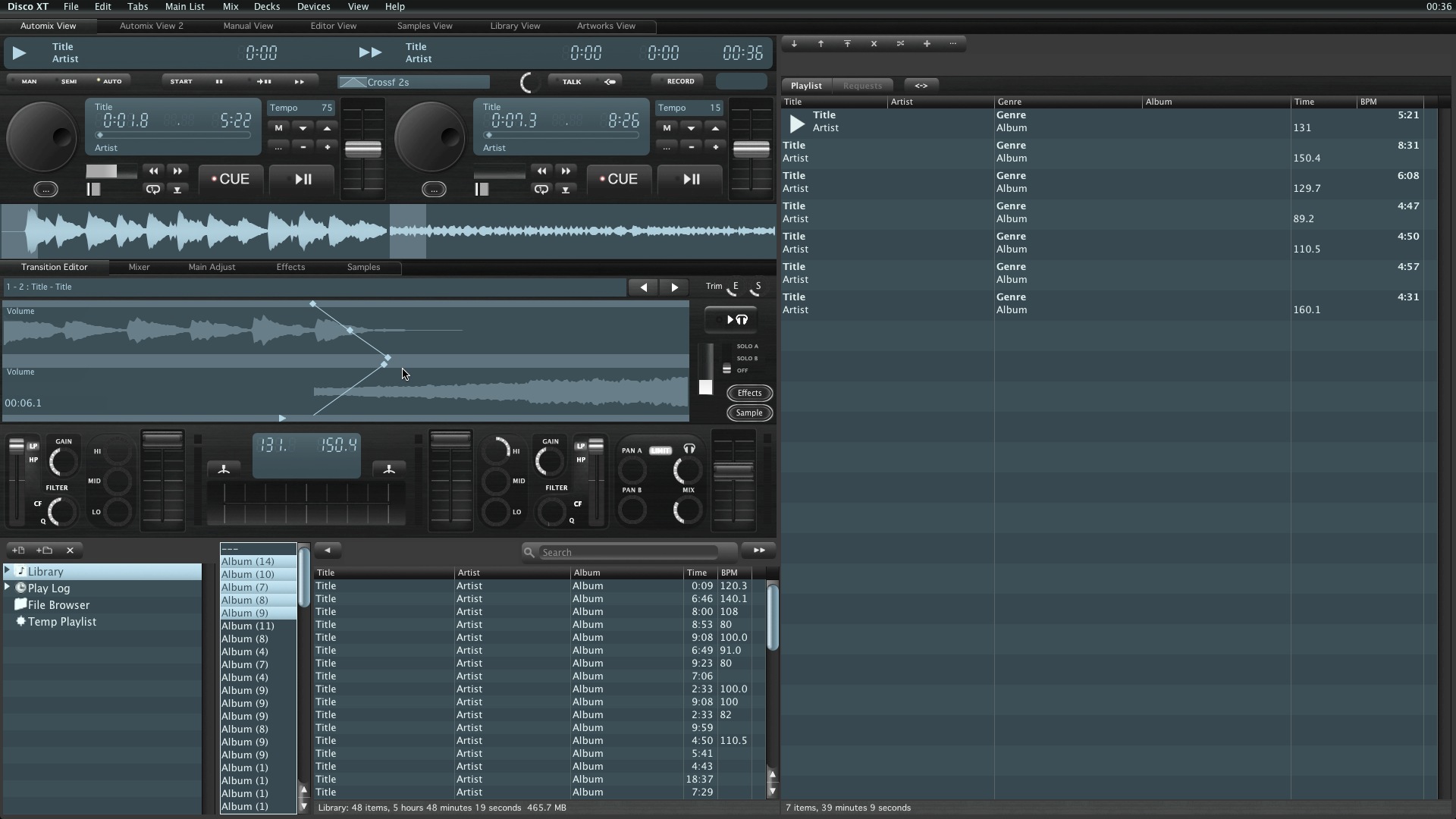1456x819 pixels.
Task: Toggle the TALK button
Action: point(571,81)
